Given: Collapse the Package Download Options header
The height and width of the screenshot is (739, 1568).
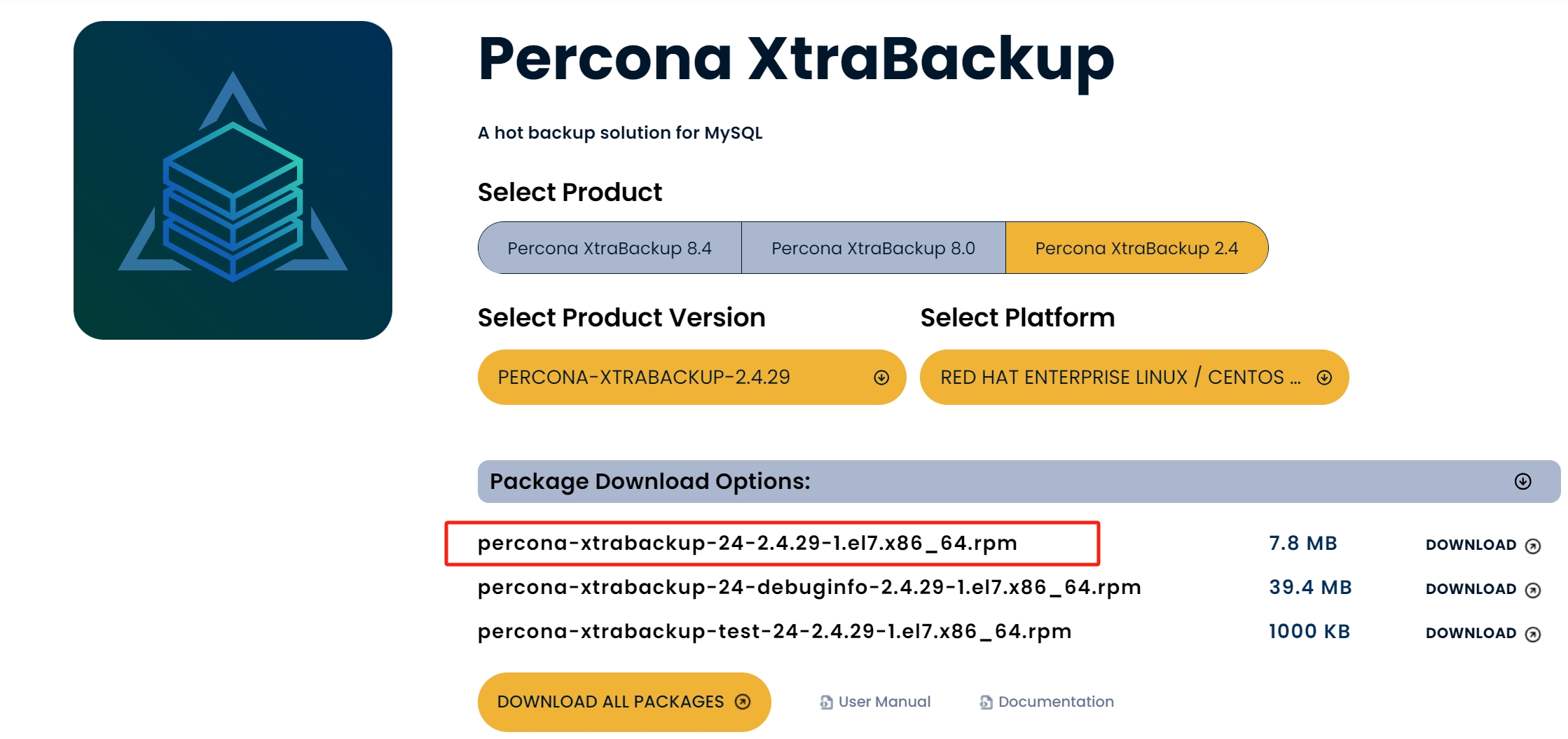Looking at the screenshot, I should 1019,481.
